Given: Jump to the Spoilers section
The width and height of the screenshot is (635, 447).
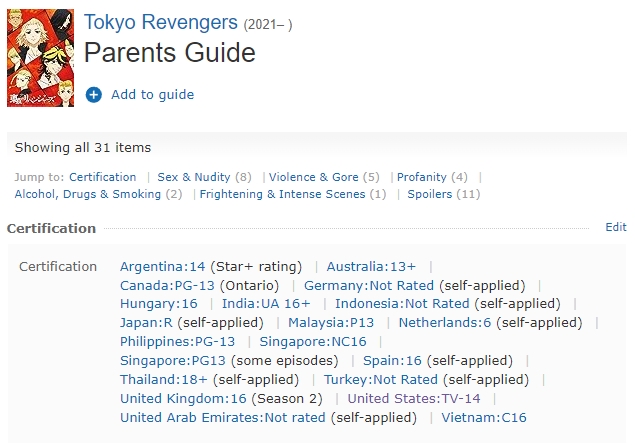Looking at the screenshot, I should pyautogui.click(x=430, y=194).
